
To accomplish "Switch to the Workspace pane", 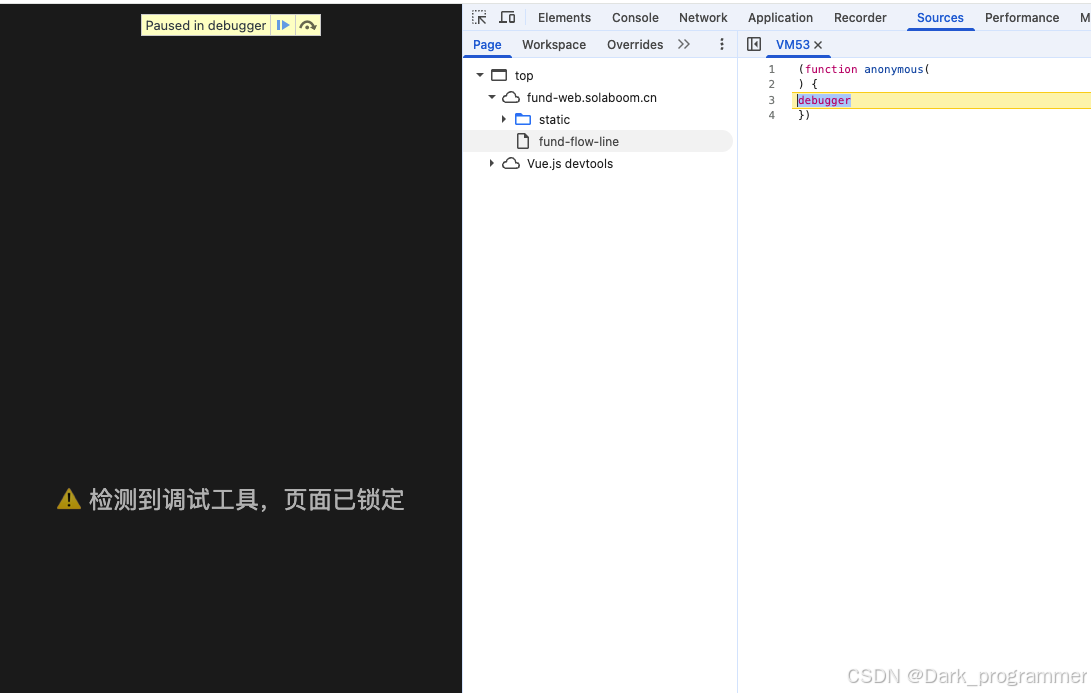I will point(554,45).
